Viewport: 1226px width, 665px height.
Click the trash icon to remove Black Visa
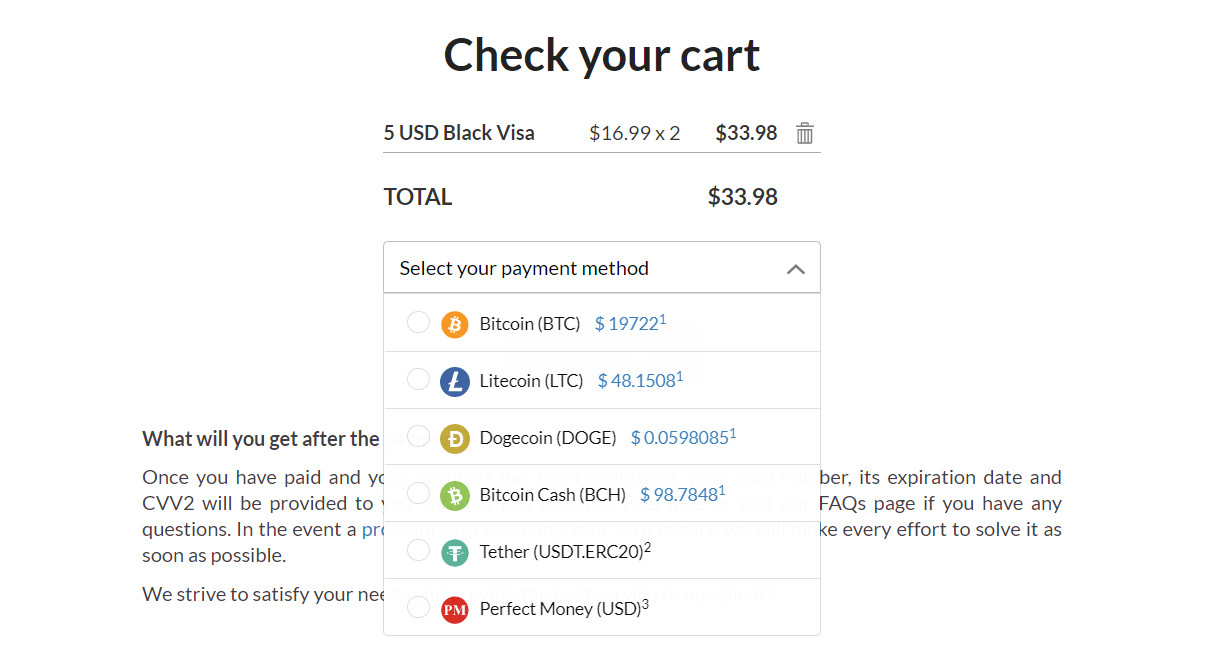805,133
